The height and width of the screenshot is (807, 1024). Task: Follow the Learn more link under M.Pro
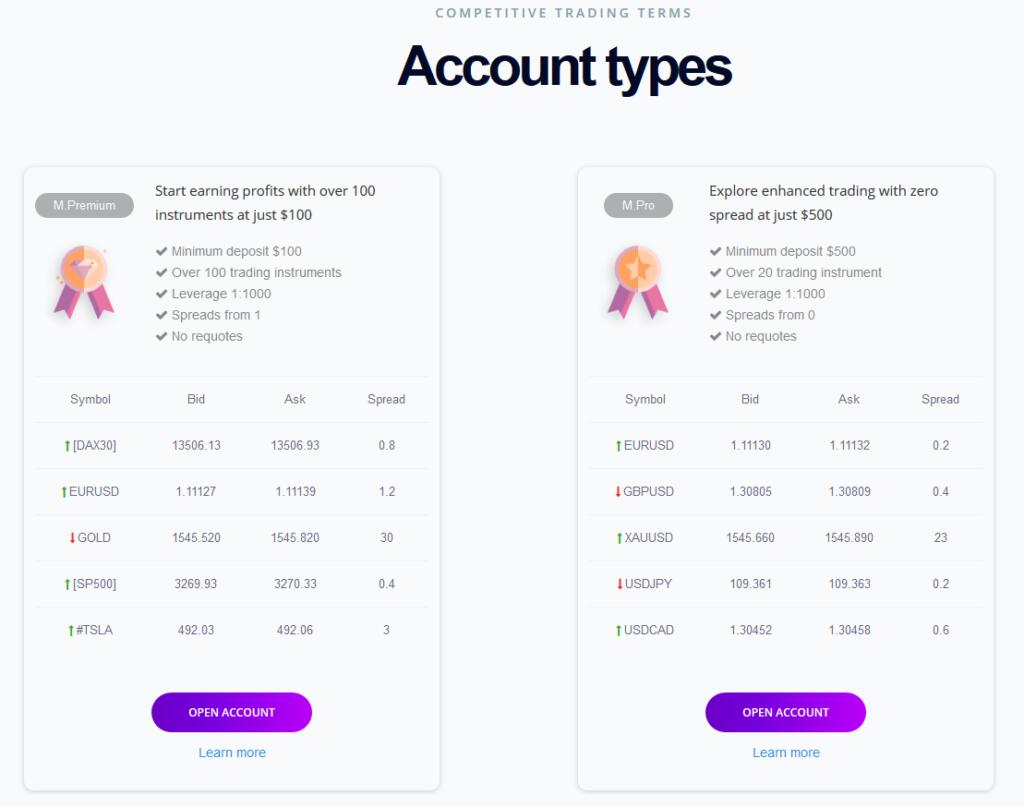(x=786, y=753)
